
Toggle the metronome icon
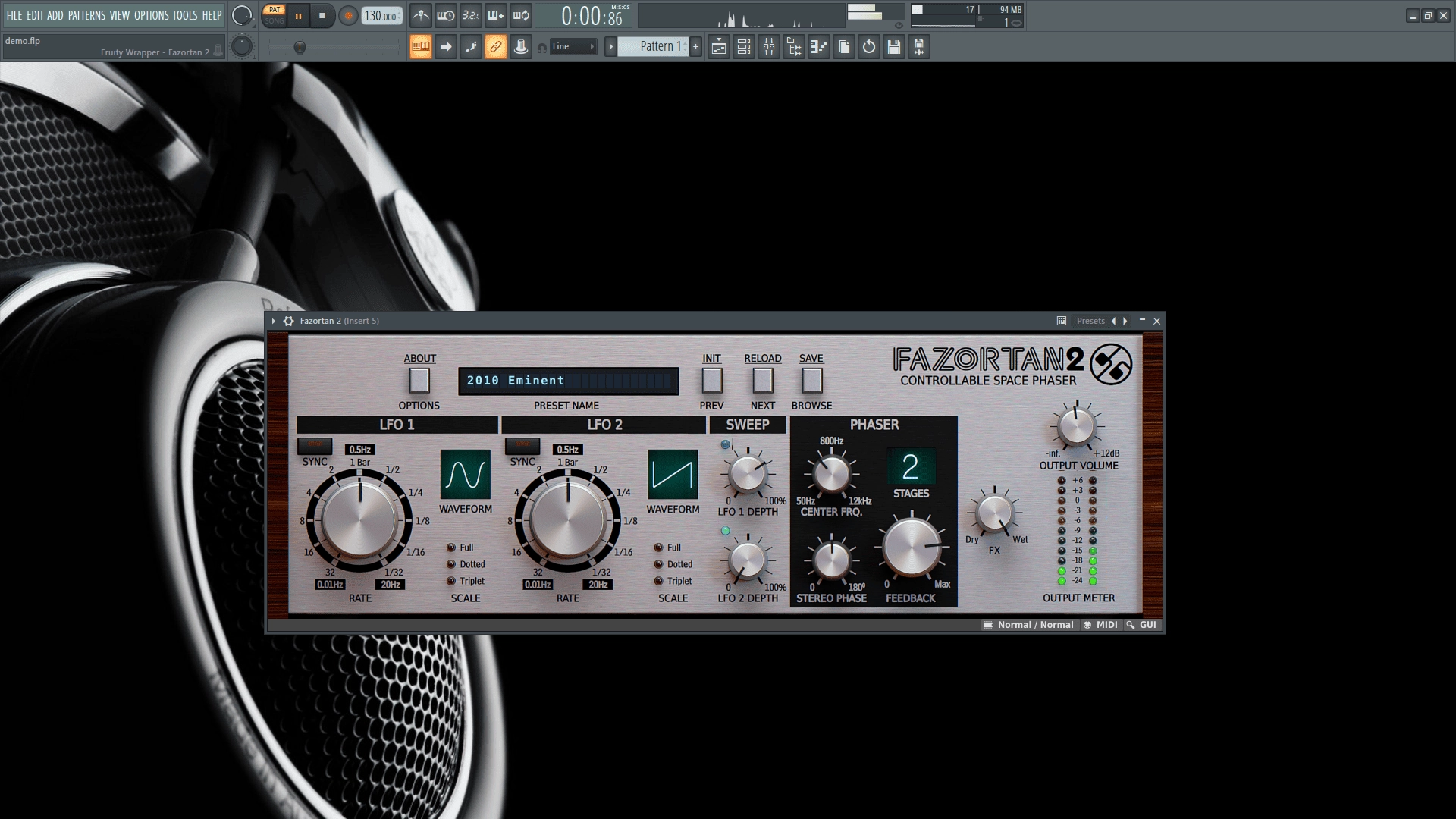click(x=421, y=15)
